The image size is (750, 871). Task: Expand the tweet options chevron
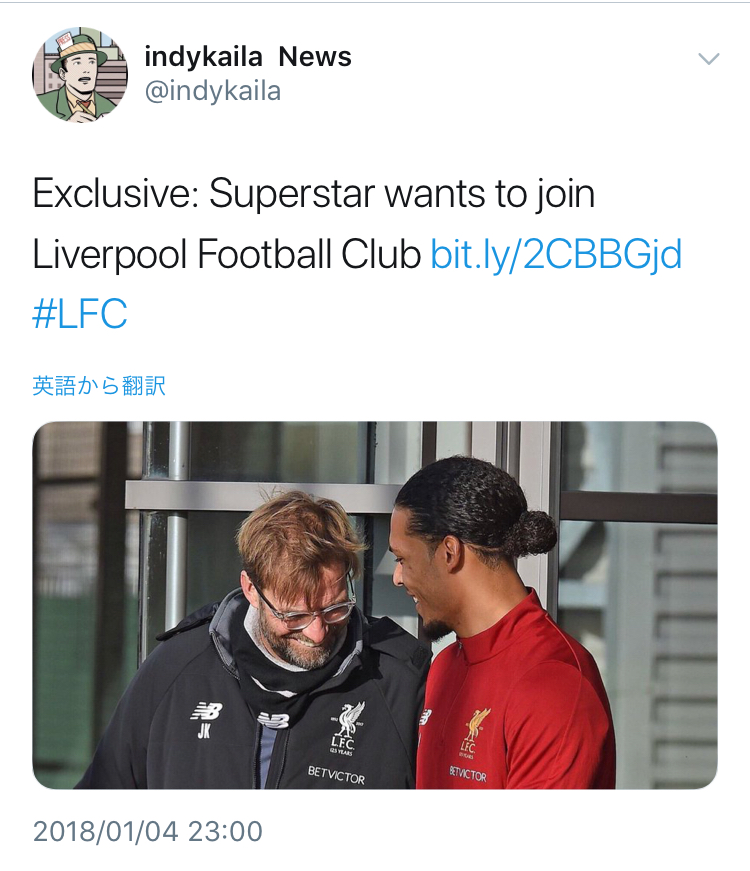pos(708,59)
